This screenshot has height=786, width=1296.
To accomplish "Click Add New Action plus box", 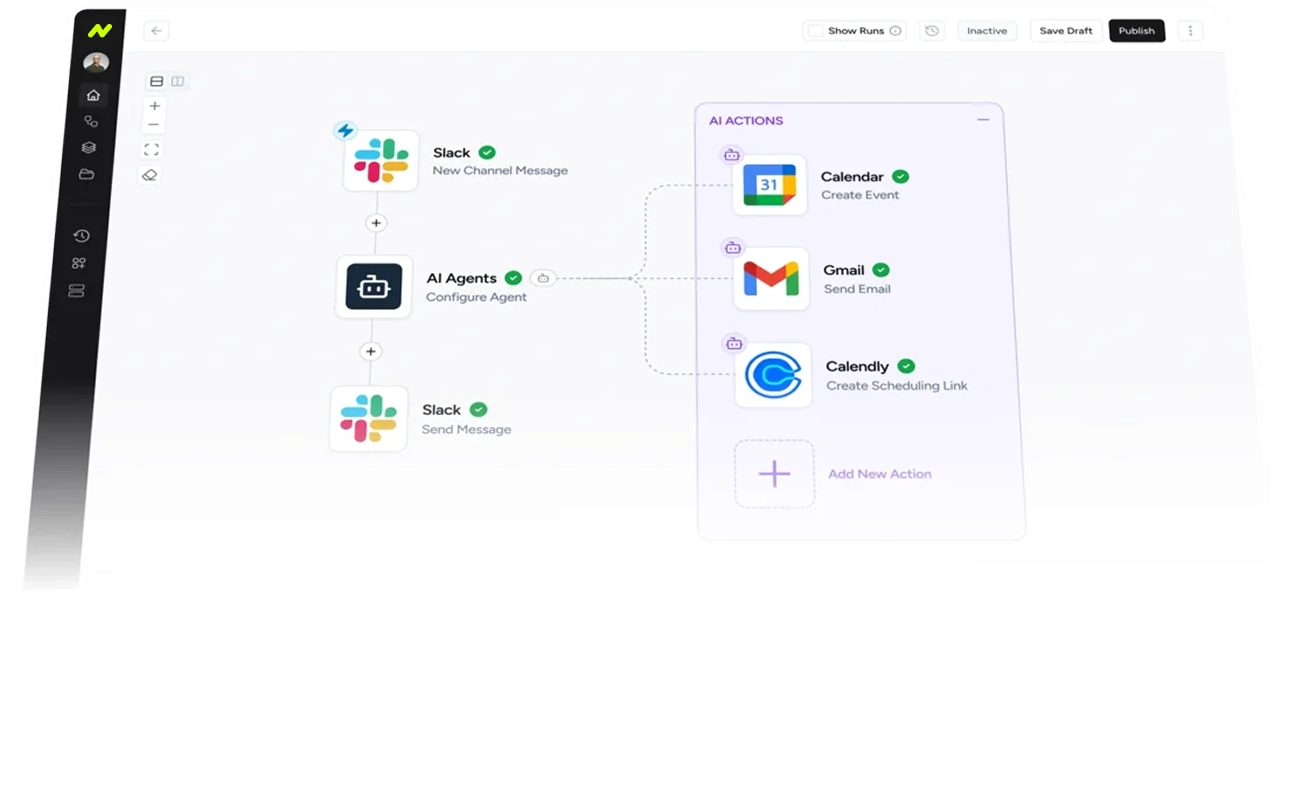I will [x=774, y=474].
